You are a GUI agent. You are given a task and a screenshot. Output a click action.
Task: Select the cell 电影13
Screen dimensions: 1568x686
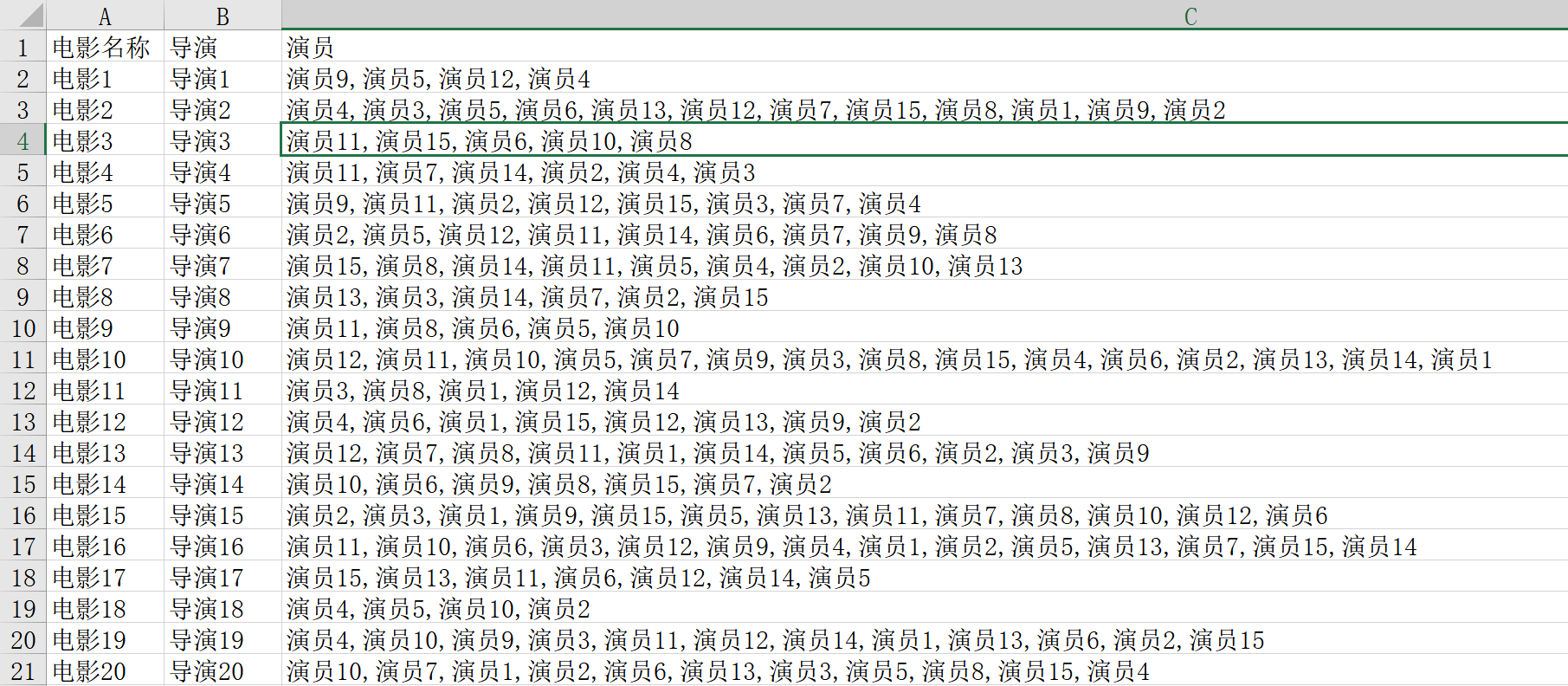coord(105,452)
